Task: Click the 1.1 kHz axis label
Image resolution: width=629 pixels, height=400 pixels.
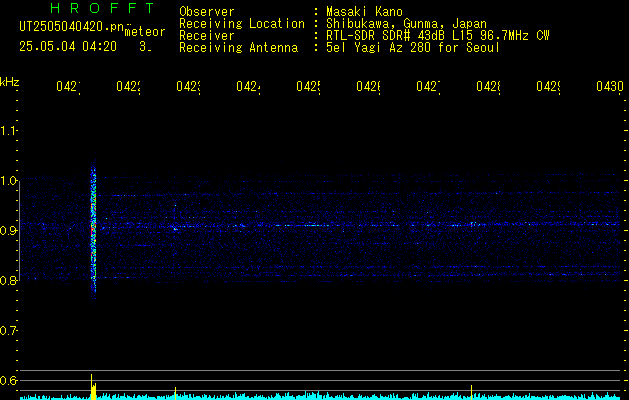Action: [x=8, y=130]
